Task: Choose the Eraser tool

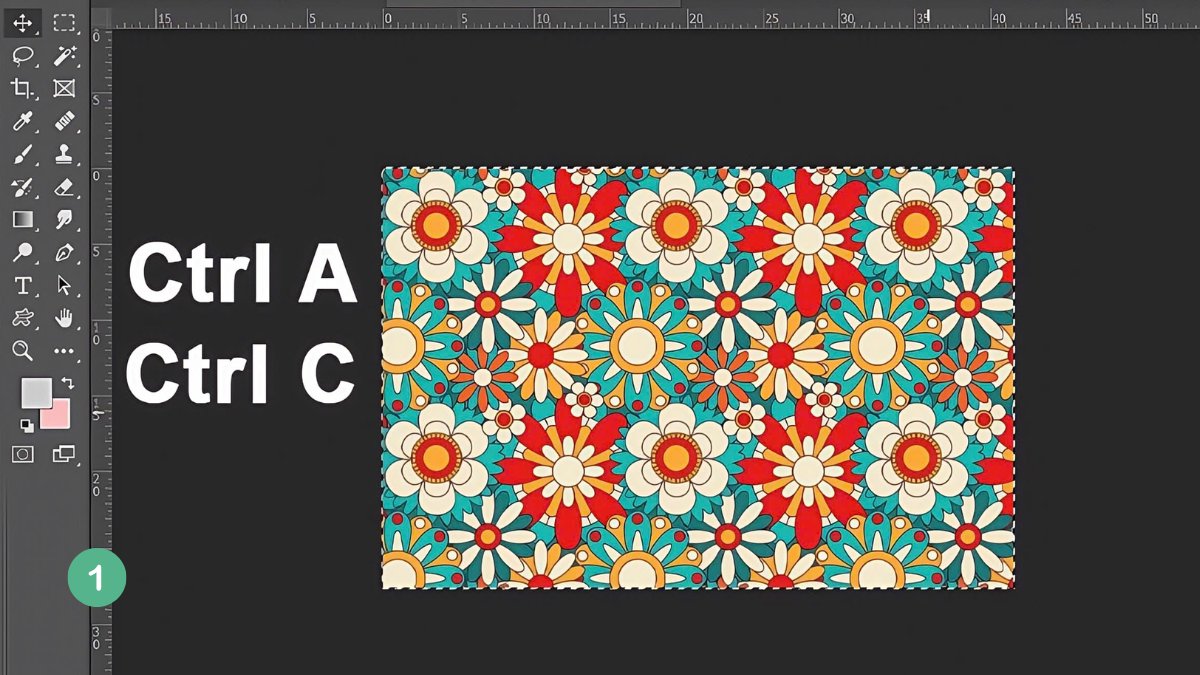Action: 64,186
